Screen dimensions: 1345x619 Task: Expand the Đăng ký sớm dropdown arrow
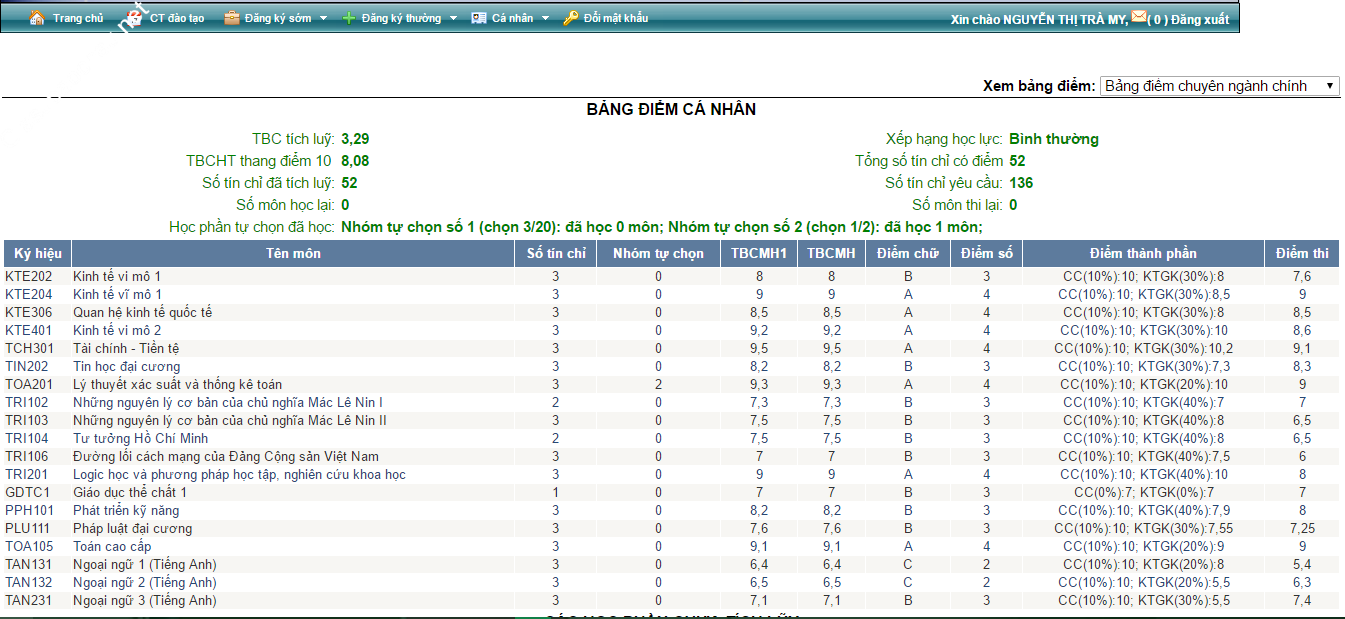(x=323, y=18)
